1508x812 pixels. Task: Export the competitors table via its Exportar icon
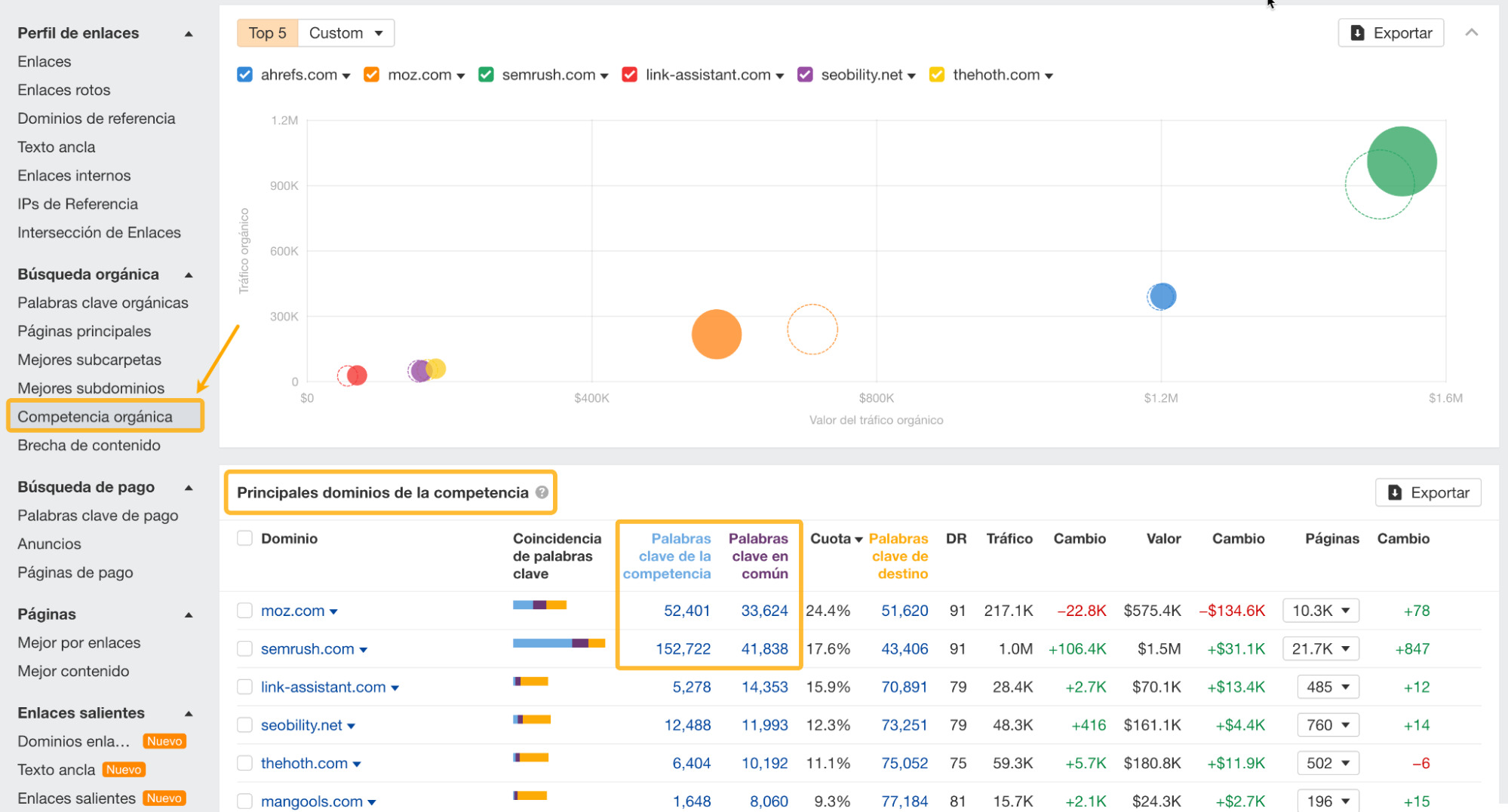[x=1396, y=492]
